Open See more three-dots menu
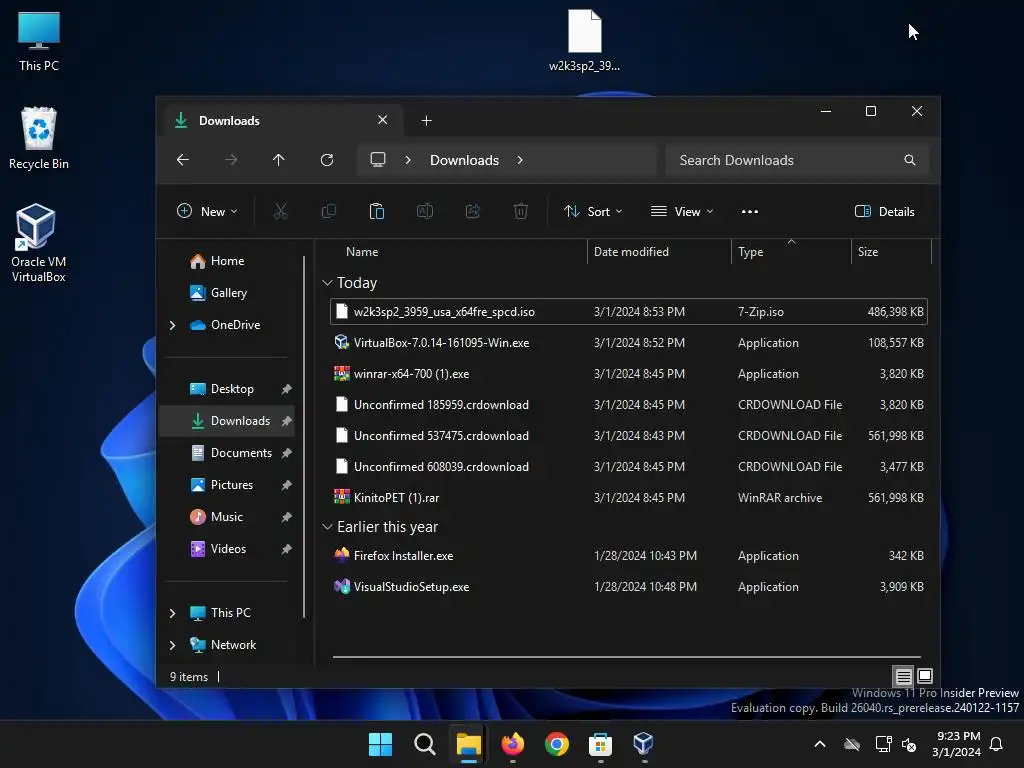The width and height of the screenshot is (1024, 768). pos(750,212)
